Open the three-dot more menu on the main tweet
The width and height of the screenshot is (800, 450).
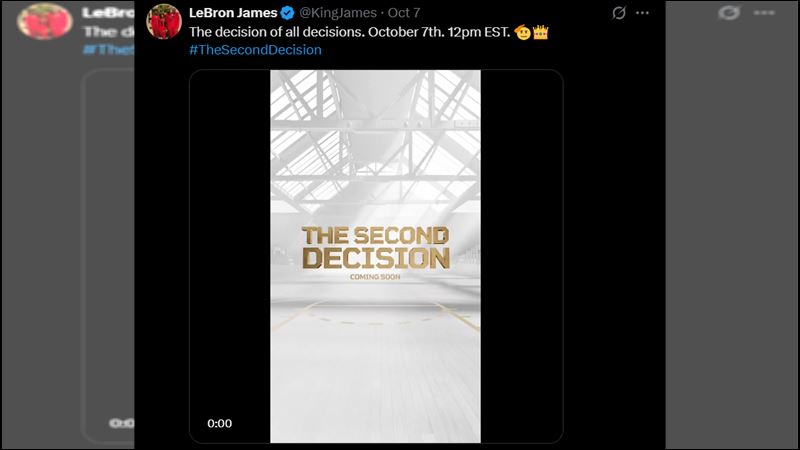pyautogui.click(x=642, y=13)
